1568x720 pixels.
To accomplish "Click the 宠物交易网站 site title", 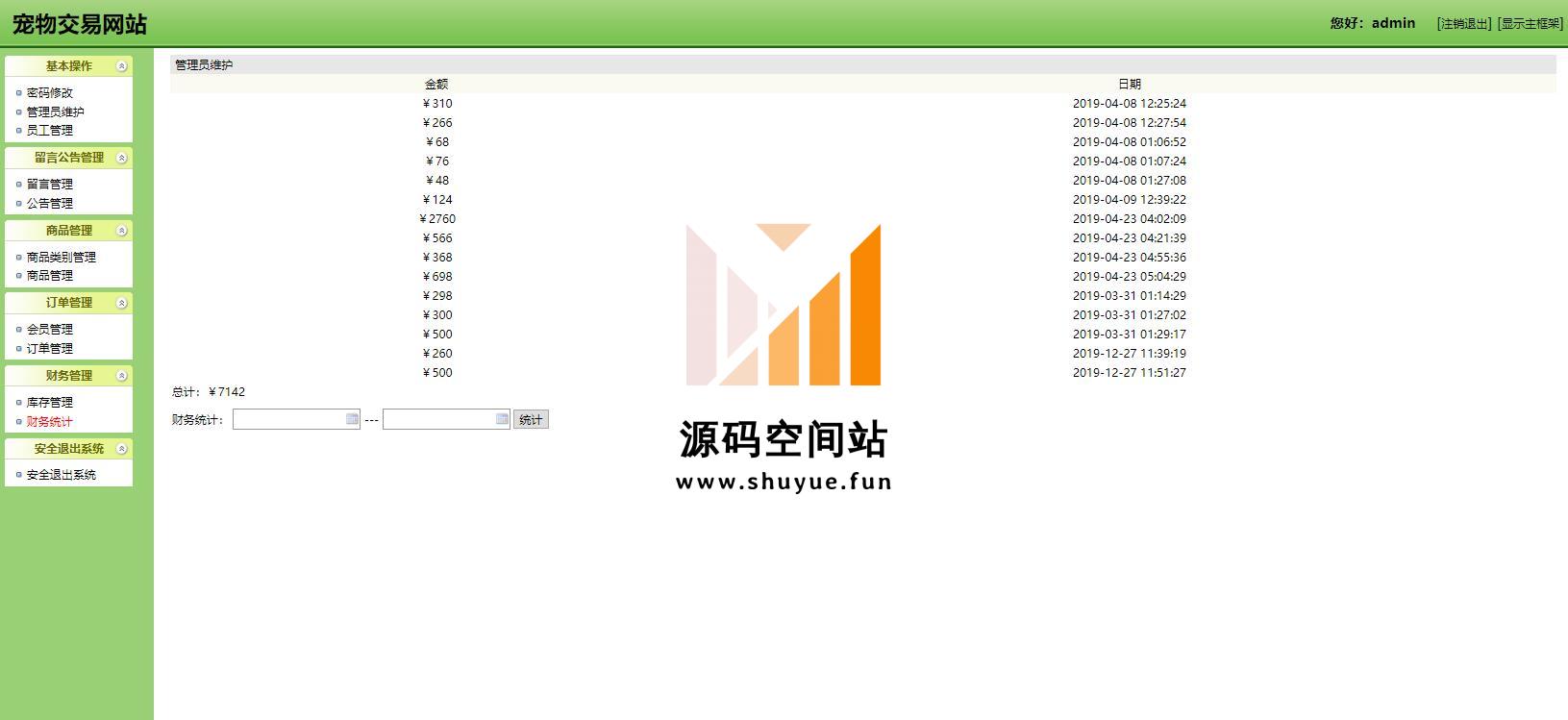I will coord(80,24).
